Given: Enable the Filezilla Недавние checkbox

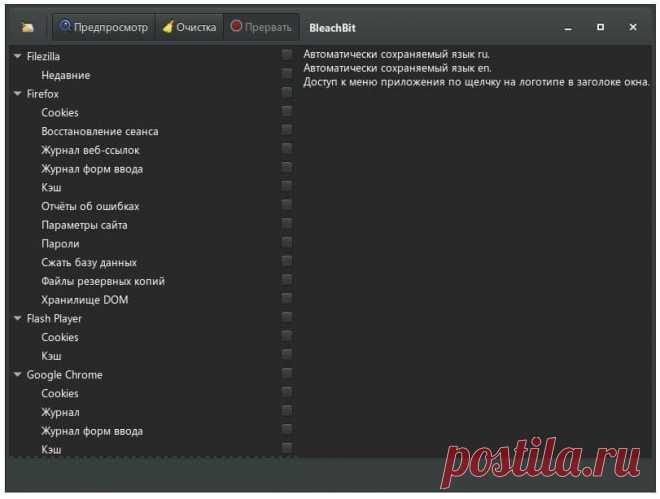Looking at the screenshot, I should (x=287, y=73).
